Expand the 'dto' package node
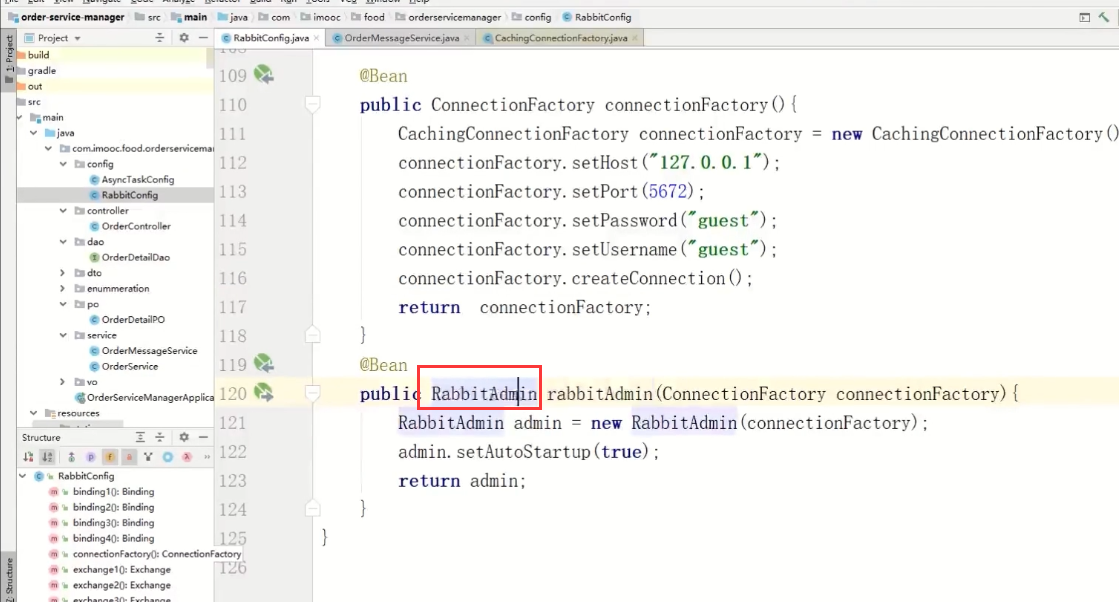The image size is (1119, 602). click(x=63, y=272)
